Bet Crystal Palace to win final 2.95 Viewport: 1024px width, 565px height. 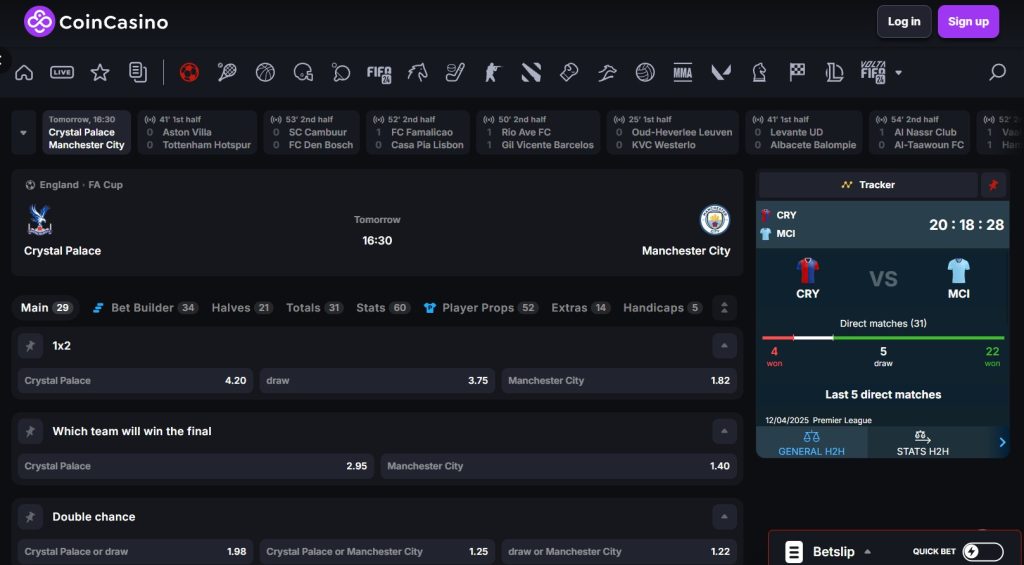tap(196, 466)
